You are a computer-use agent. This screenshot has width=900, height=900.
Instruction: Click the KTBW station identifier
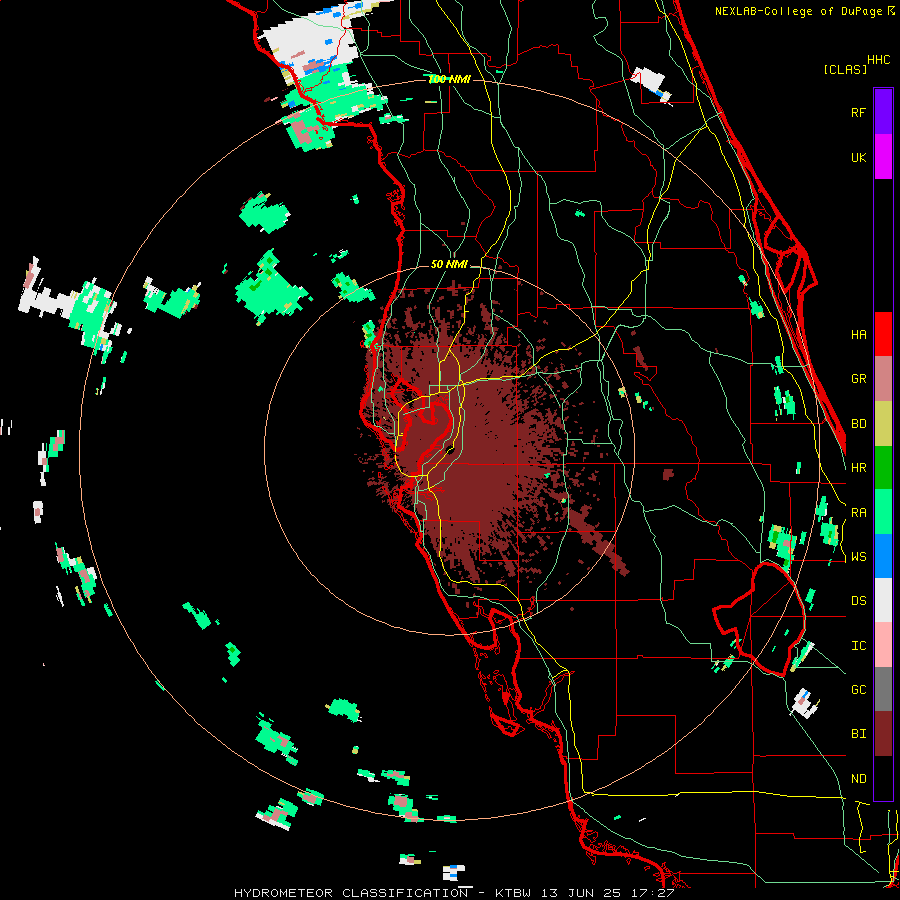(513, 893)
